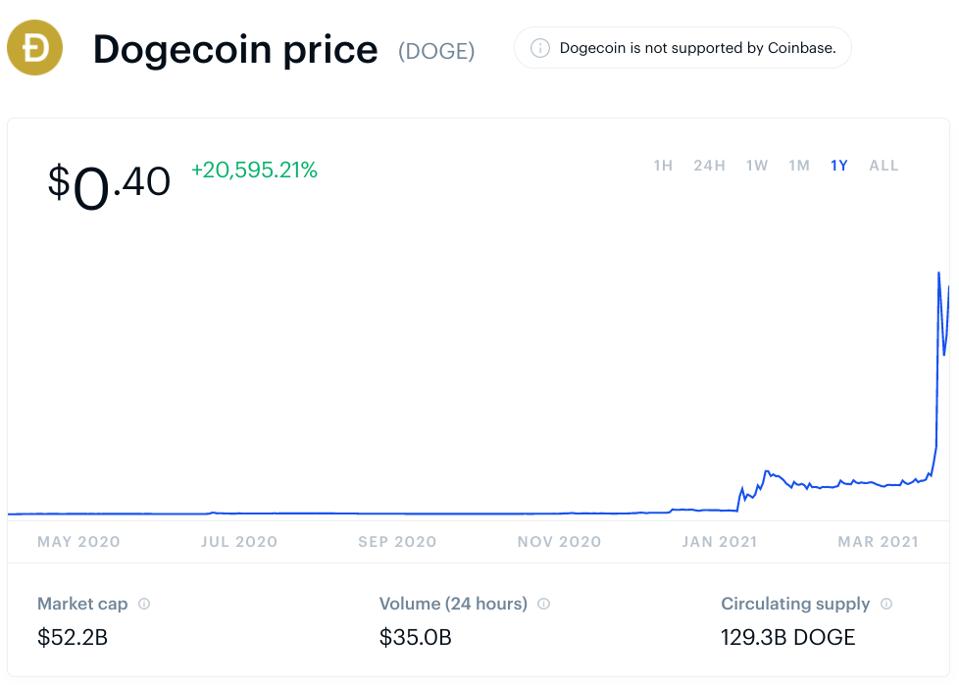Screen dimensions: 959x685
Task: Click the +20,595.21% percent change
Action: (254, 171)
